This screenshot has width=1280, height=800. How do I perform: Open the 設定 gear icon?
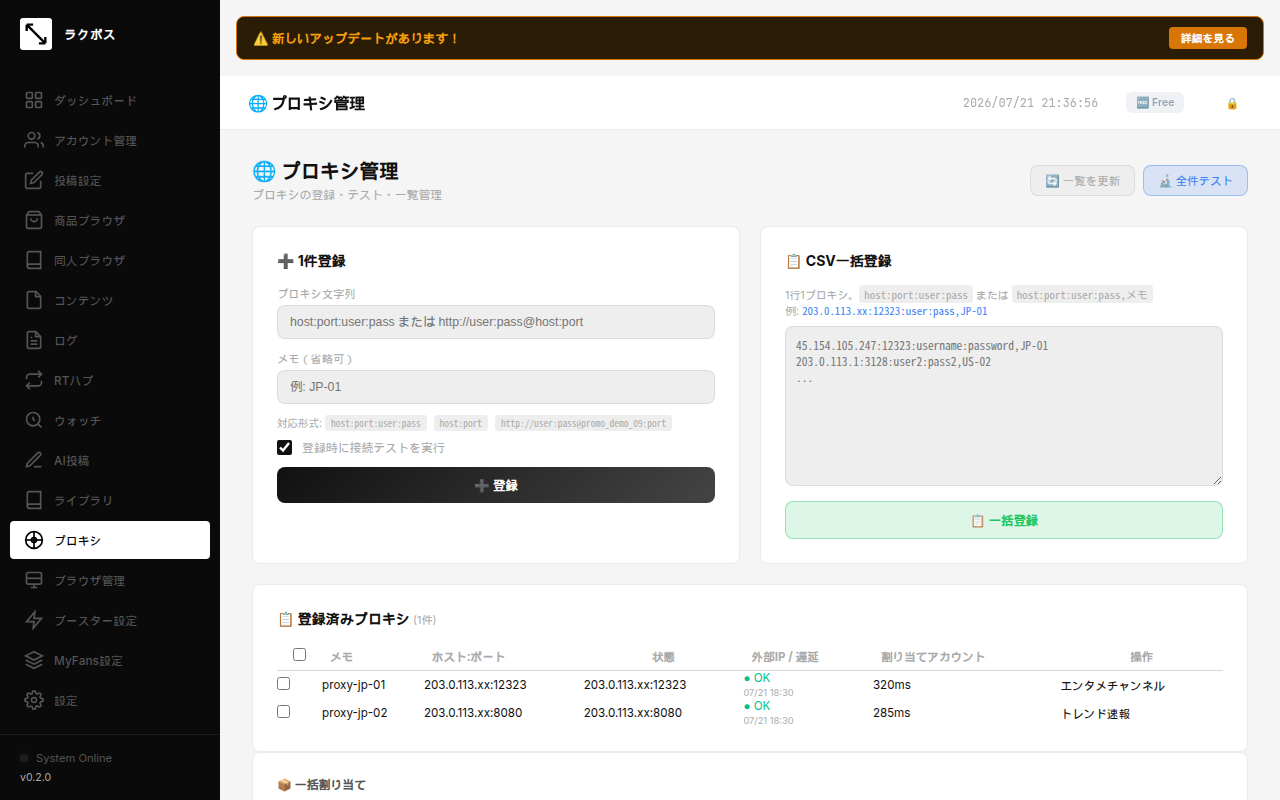(x=34, y=700)
